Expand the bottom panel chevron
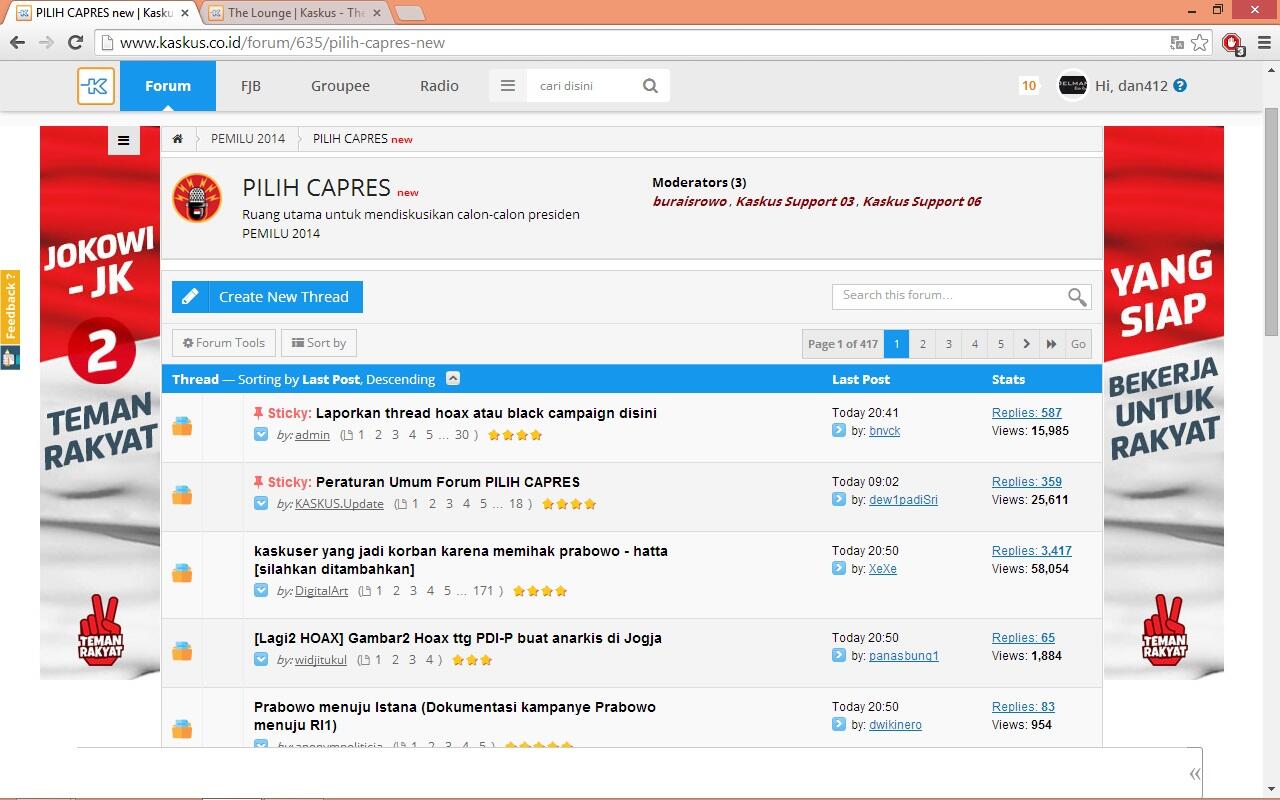Image resolution: width=1280 pixels, height=800 pixels. pos(1194,774)
